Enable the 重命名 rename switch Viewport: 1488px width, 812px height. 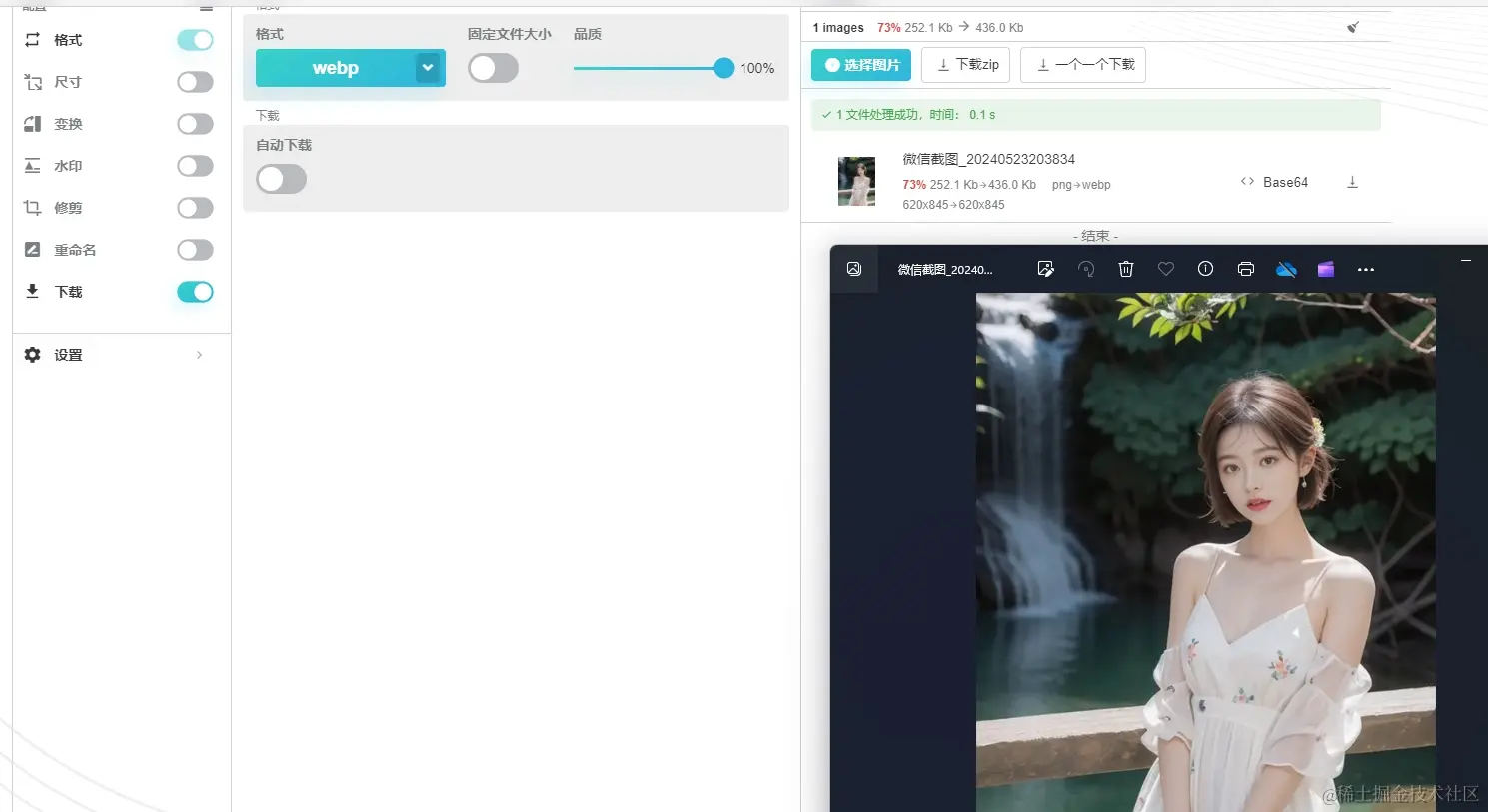(x=195, y=250)
